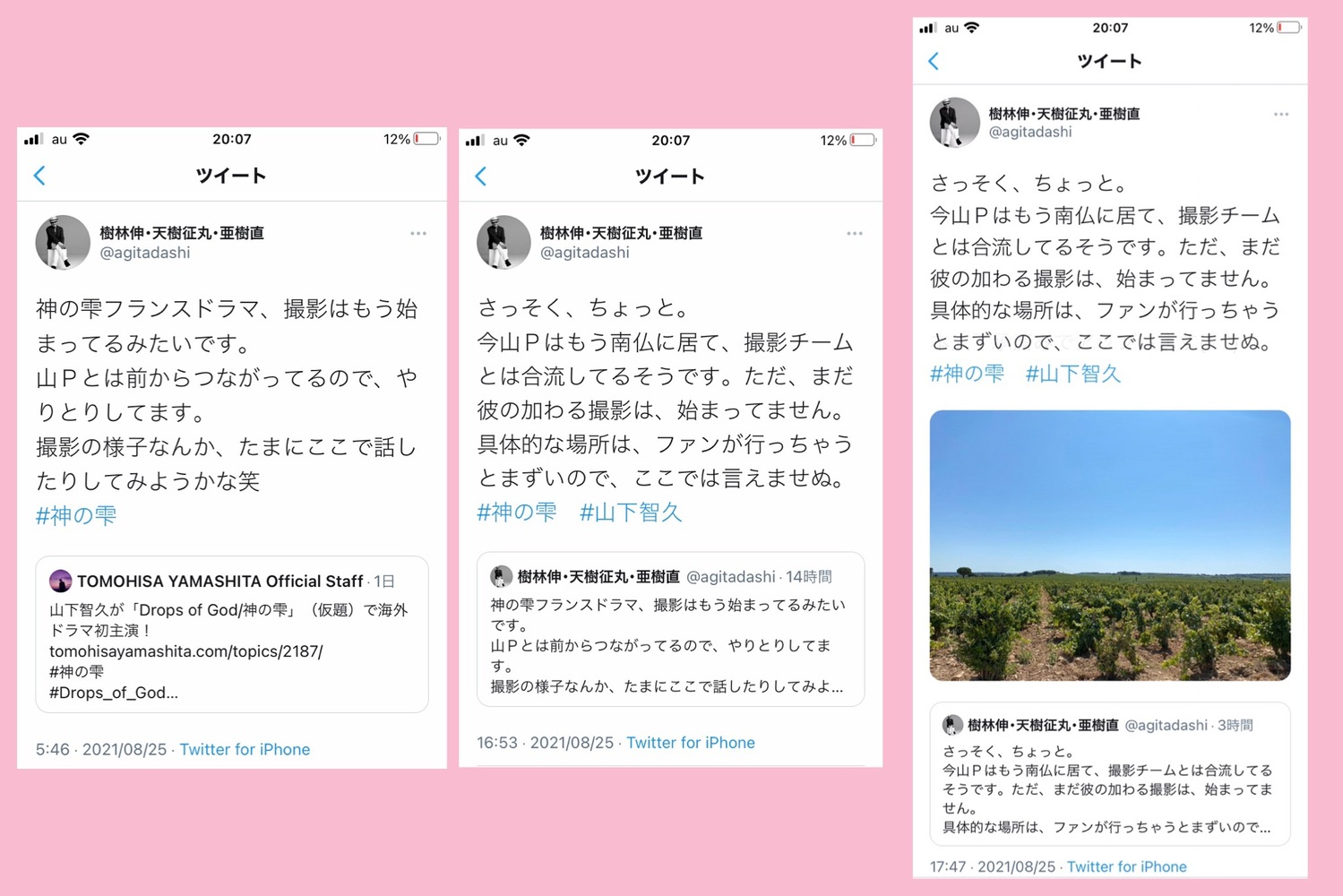Open #神の雫 hashtag in the left tweet

click(x=76, y=515)
